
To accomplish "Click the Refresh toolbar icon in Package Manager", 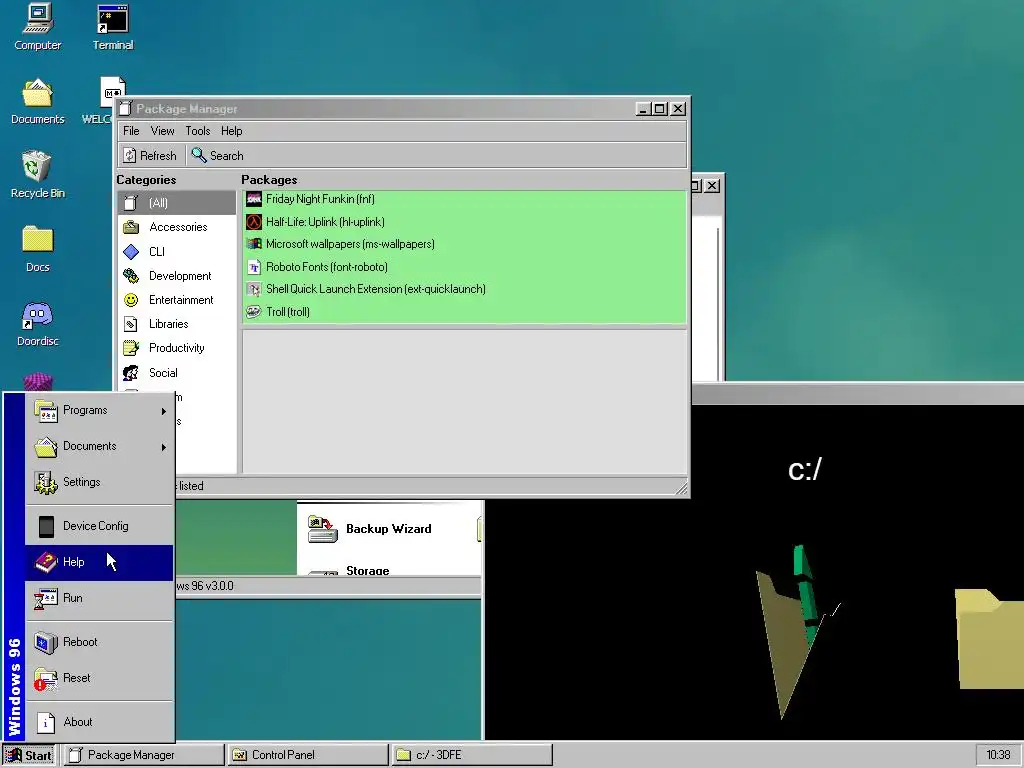I will 130,155.
